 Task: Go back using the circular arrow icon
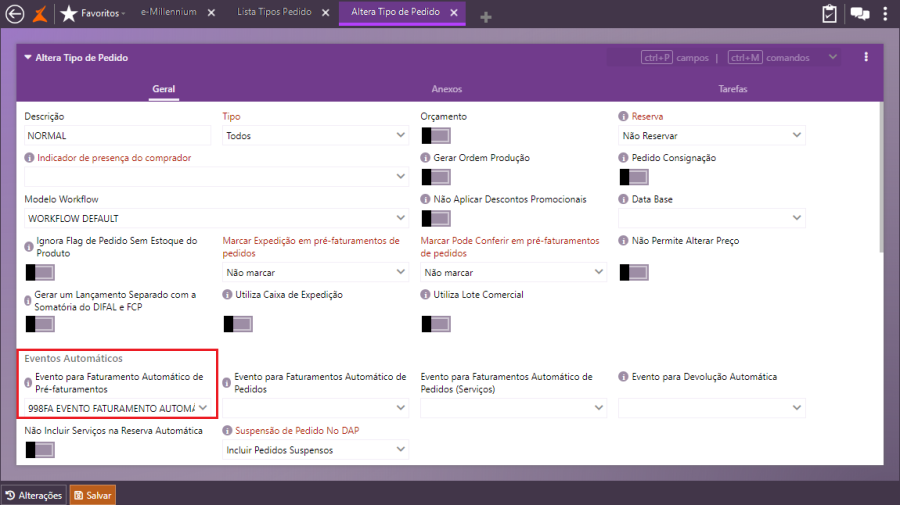click(15, 13)
